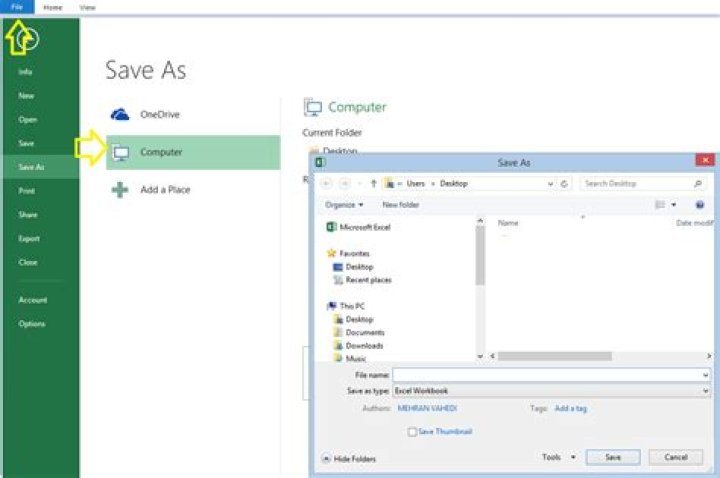This screenshot has width=720, height=478.
Task: Click the Save button
Action: click(613, 457)
